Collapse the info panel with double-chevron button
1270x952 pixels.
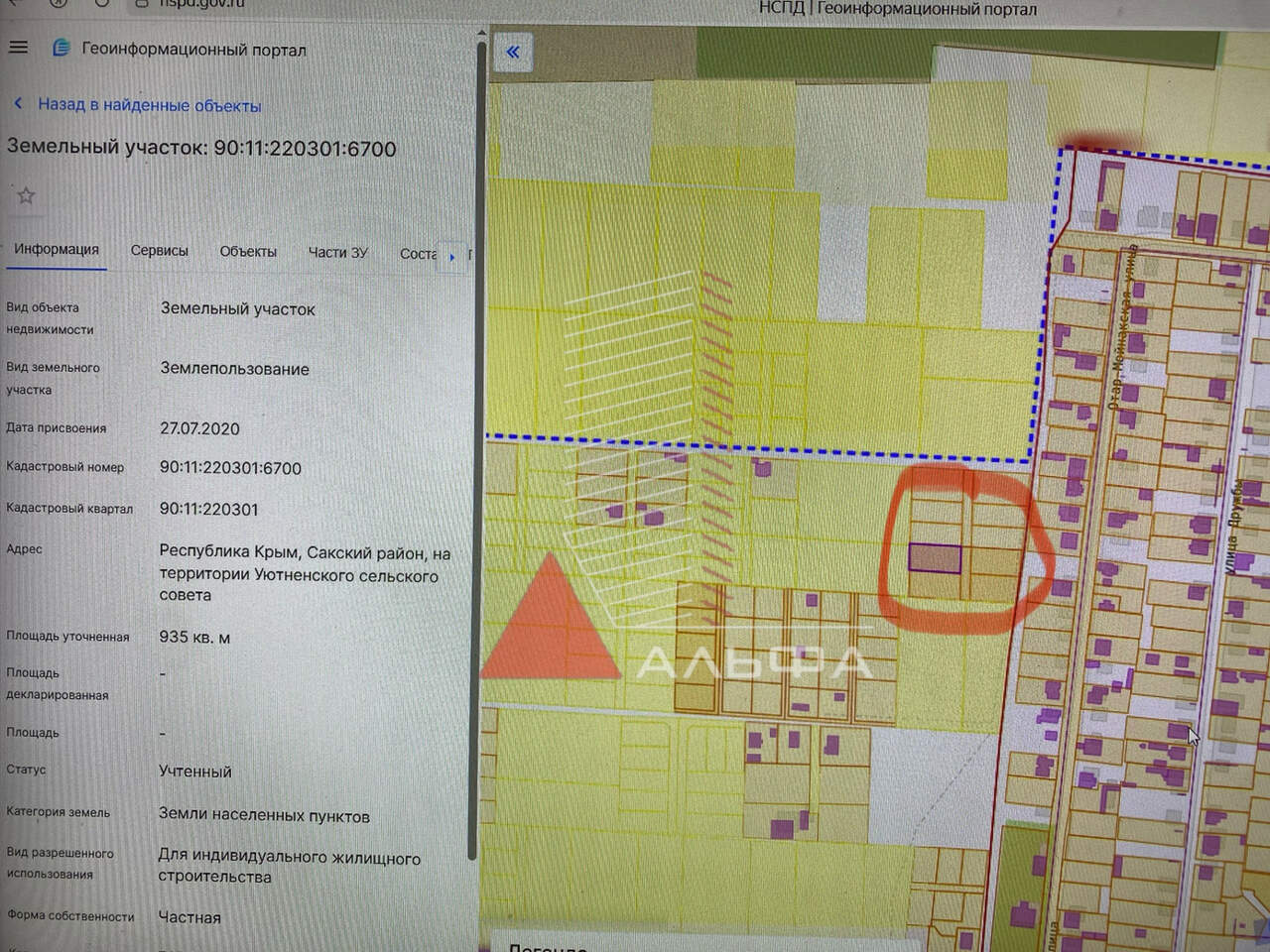pyautogui.click(x=513, y=52)
